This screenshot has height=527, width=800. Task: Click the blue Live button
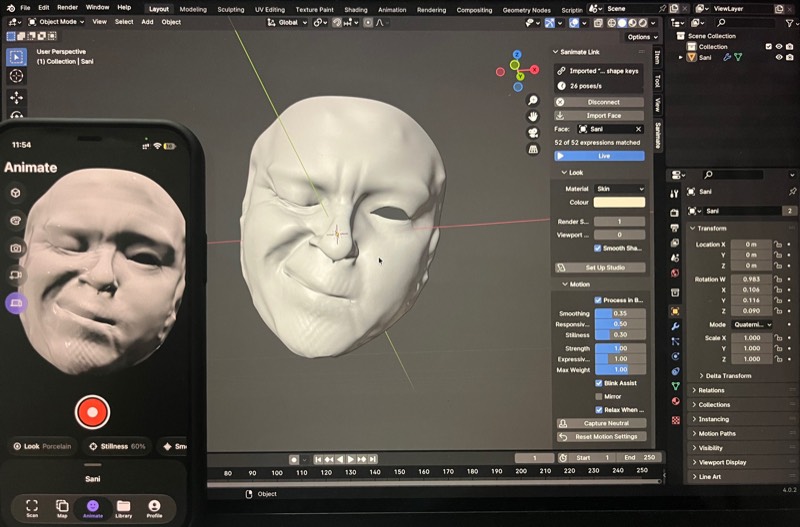coord(599,156)
